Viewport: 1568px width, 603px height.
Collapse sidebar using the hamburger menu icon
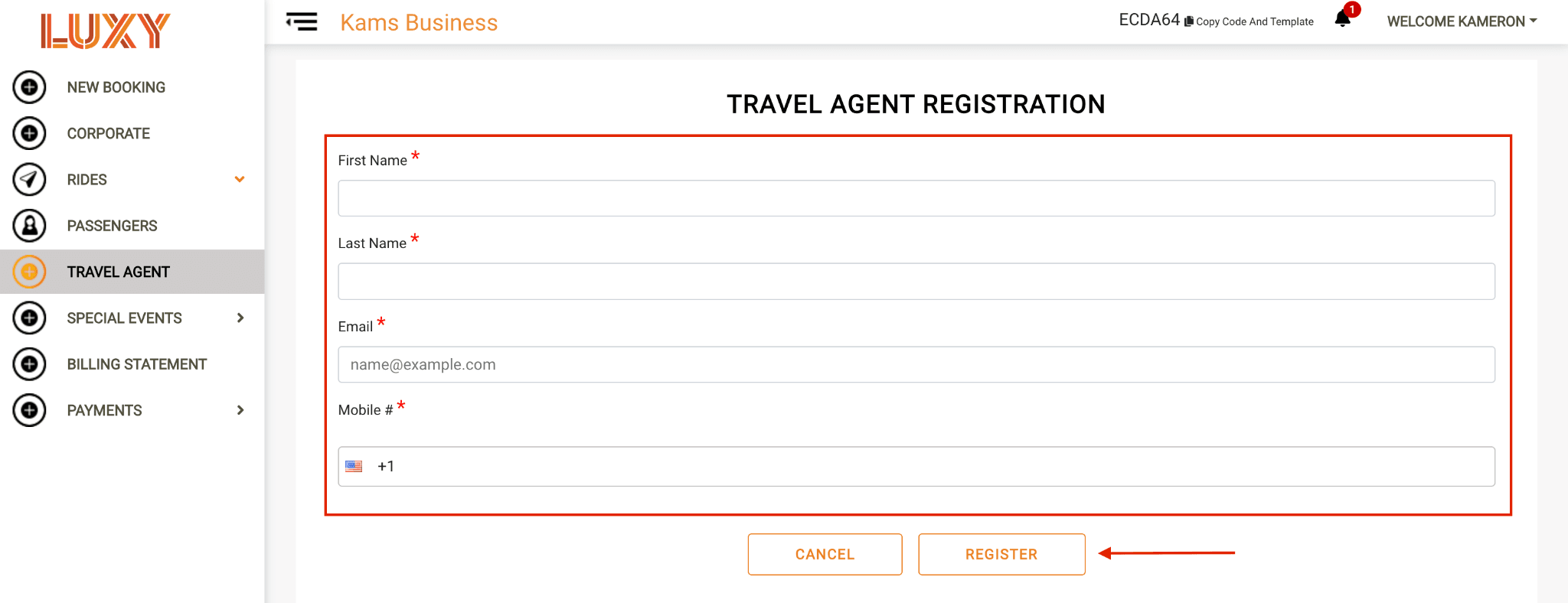[302, 21]
